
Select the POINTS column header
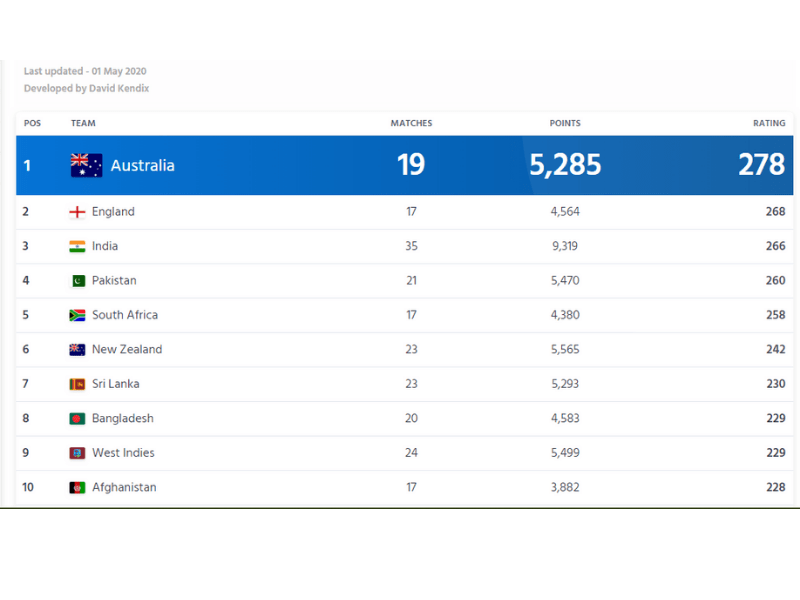pyautogui.click(x=565, y=123)
